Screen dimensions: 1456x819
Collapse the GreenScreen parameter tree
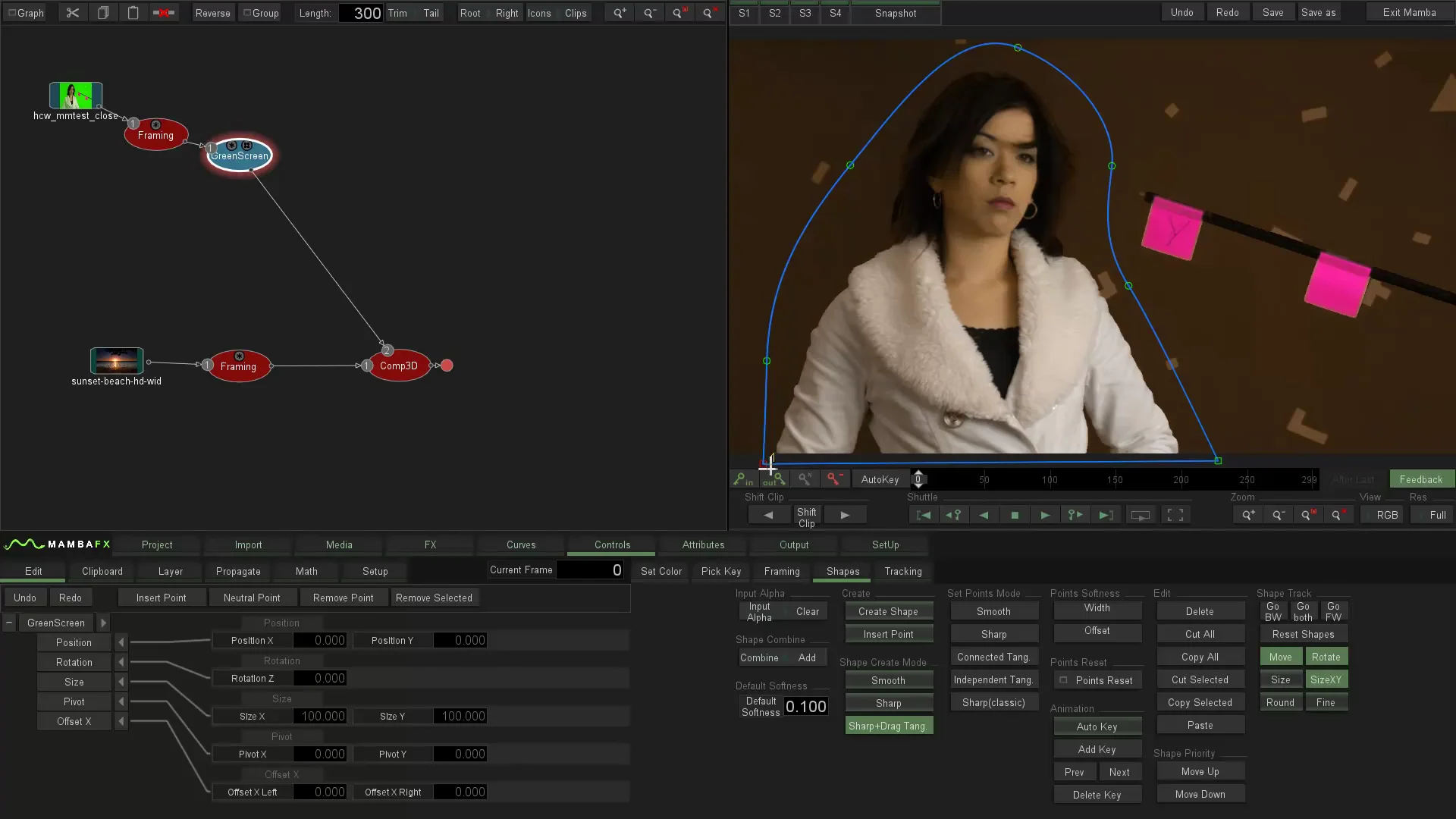(x=9, y=623)
